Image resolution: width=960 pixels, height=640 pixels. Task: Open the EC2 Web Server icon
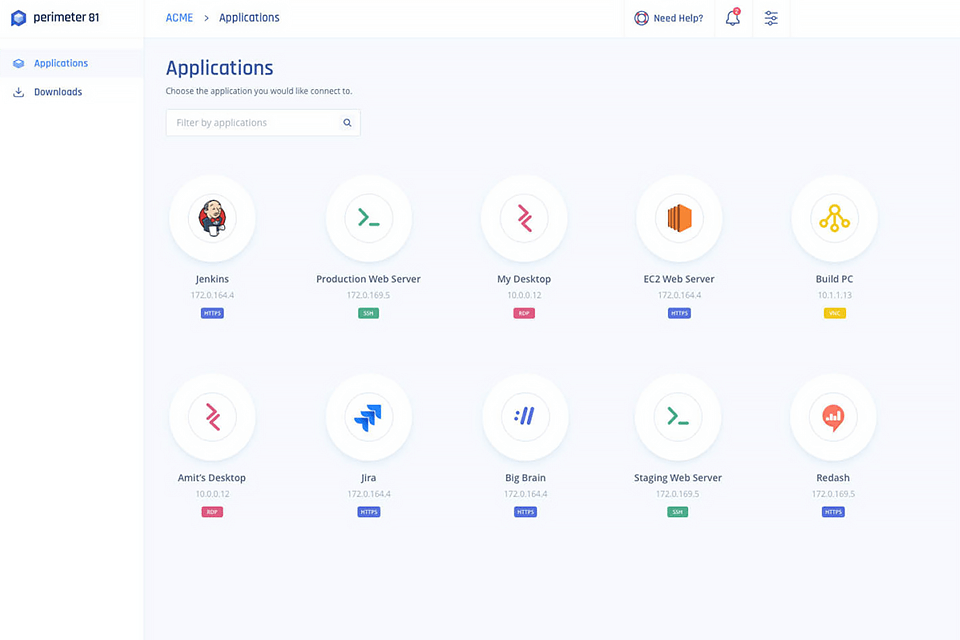(x=679, y=219)
